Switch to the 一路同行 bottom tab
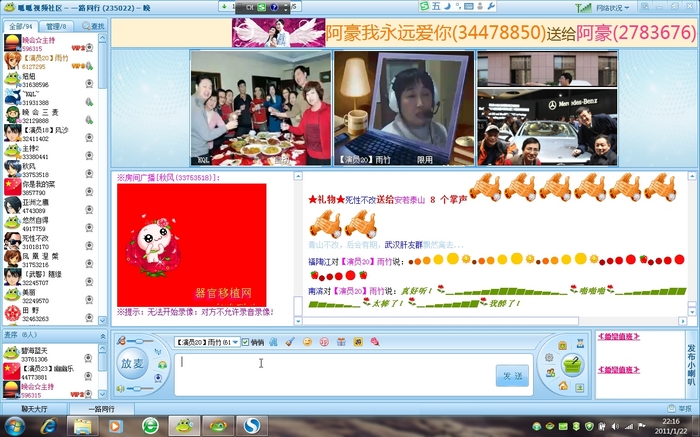The width and height of the screenshot is (700, 437). click(101, 408)
